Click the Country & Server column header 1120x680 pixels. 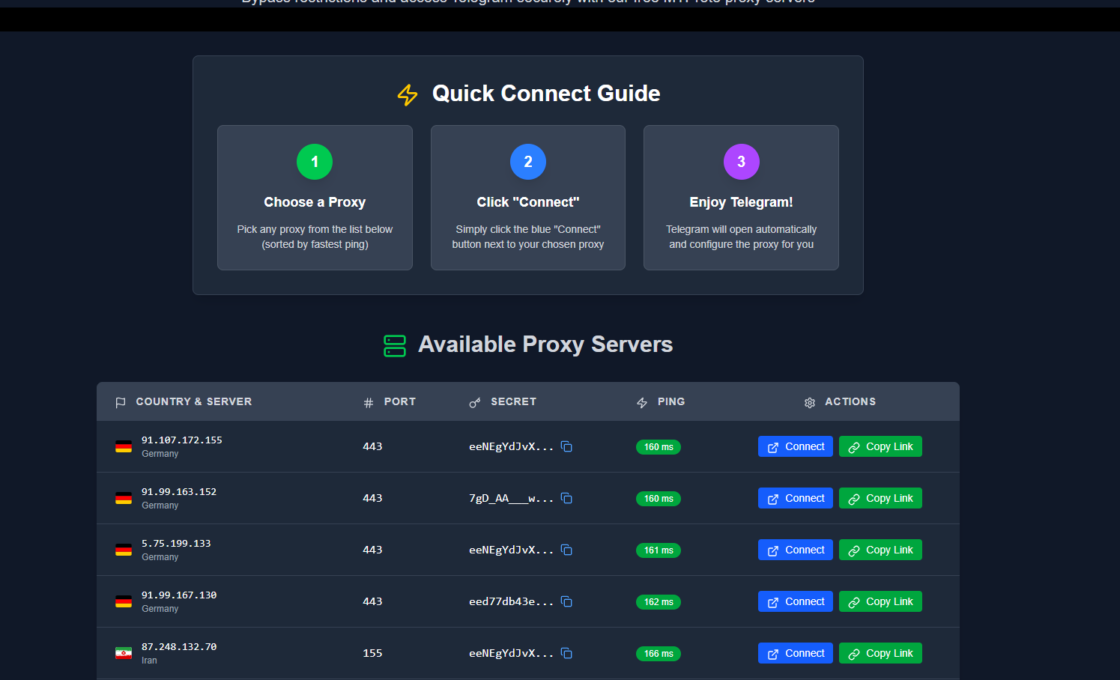[184, 402]
